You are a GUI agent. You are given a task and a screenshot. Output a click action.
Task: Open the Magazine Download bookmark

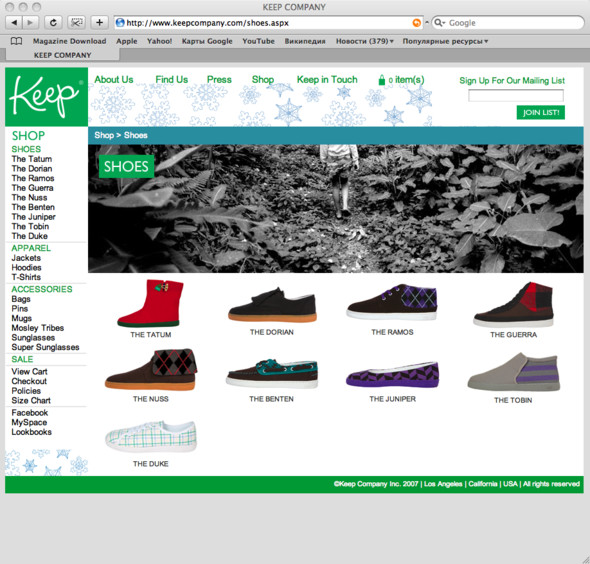pos(69,41)
